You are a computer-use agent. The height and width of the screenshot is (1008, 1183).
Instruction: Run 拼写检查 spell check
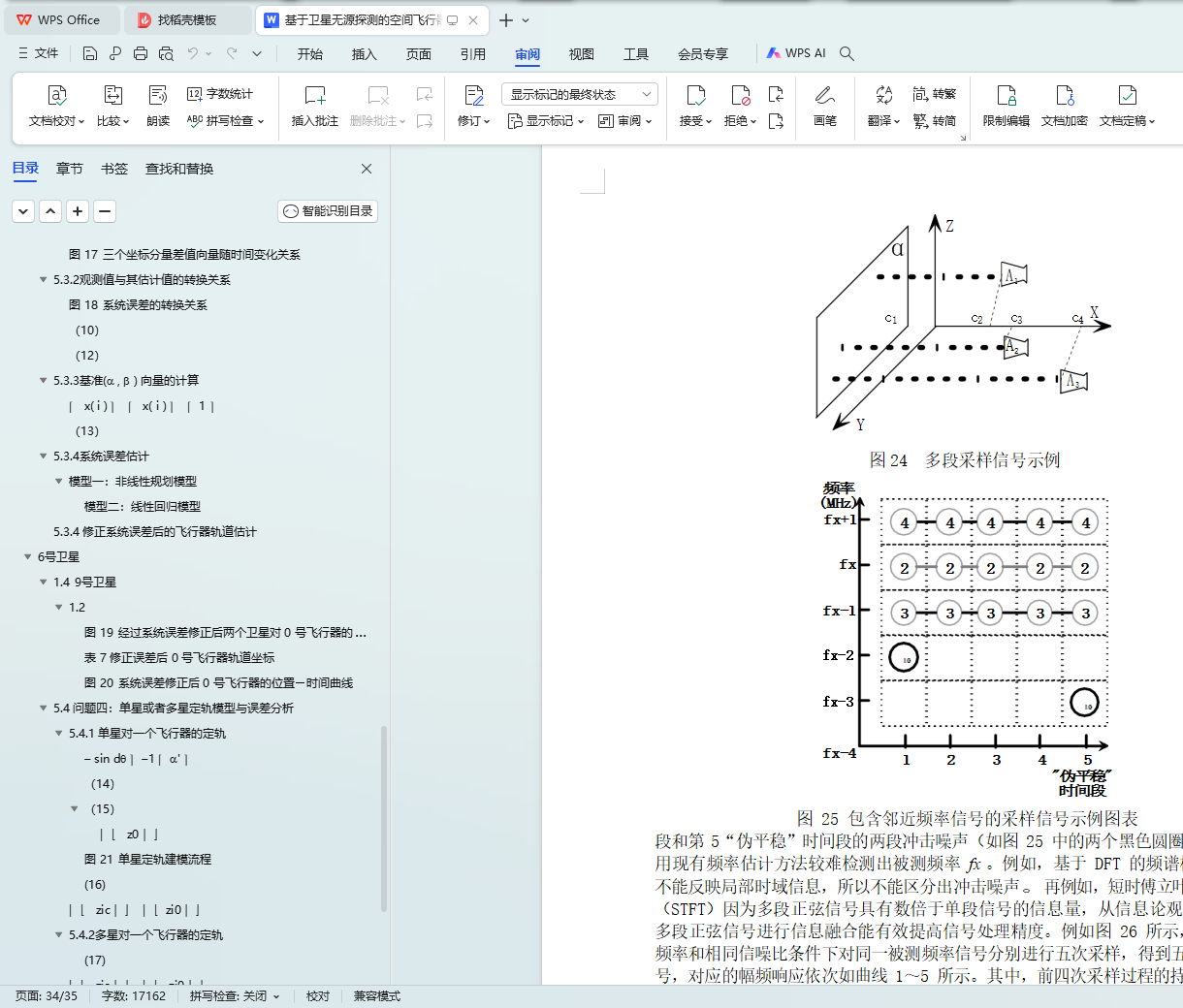pyautogui.click(x=225, y=121)
